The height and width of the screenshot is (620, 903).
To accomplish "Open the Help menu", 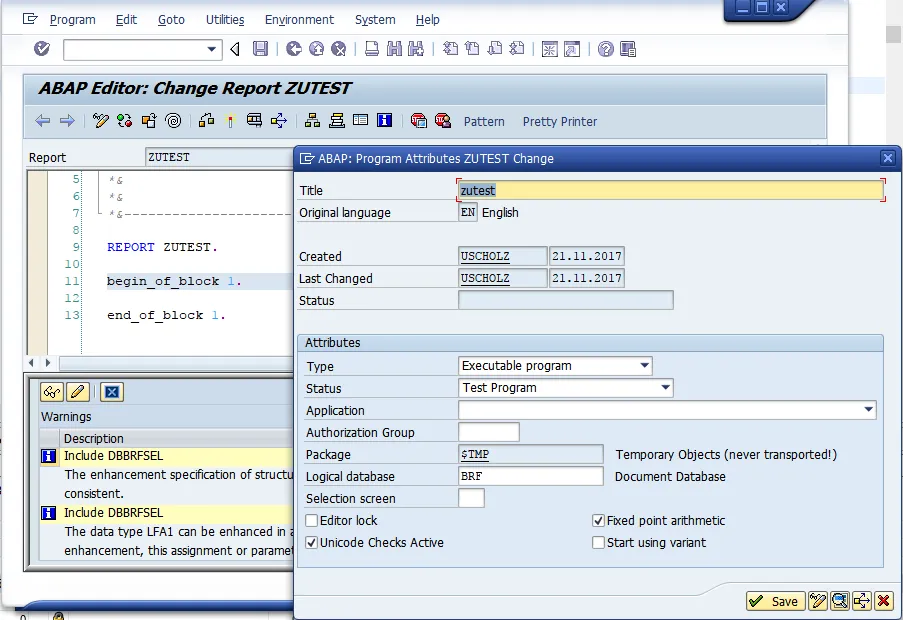I will (x=427, y=20).
